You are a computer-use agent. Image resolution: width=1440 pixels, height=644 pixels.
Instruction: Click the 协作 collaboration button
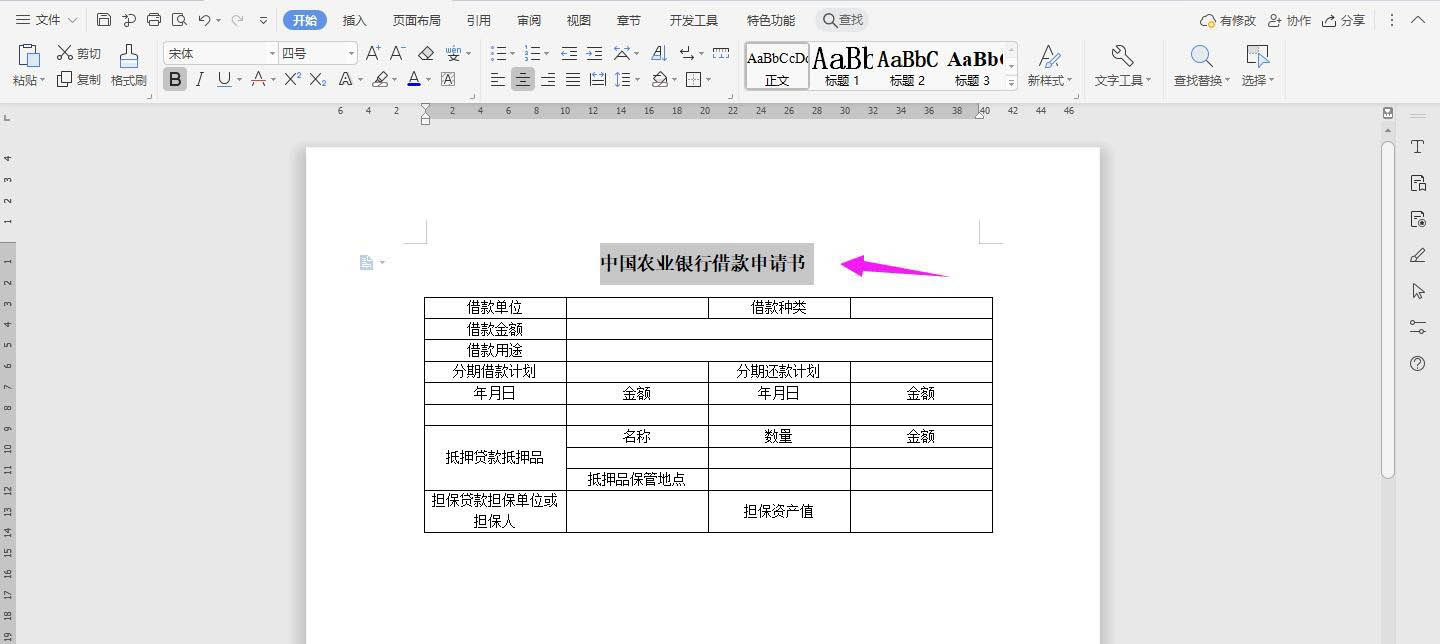pos(1289,20)
